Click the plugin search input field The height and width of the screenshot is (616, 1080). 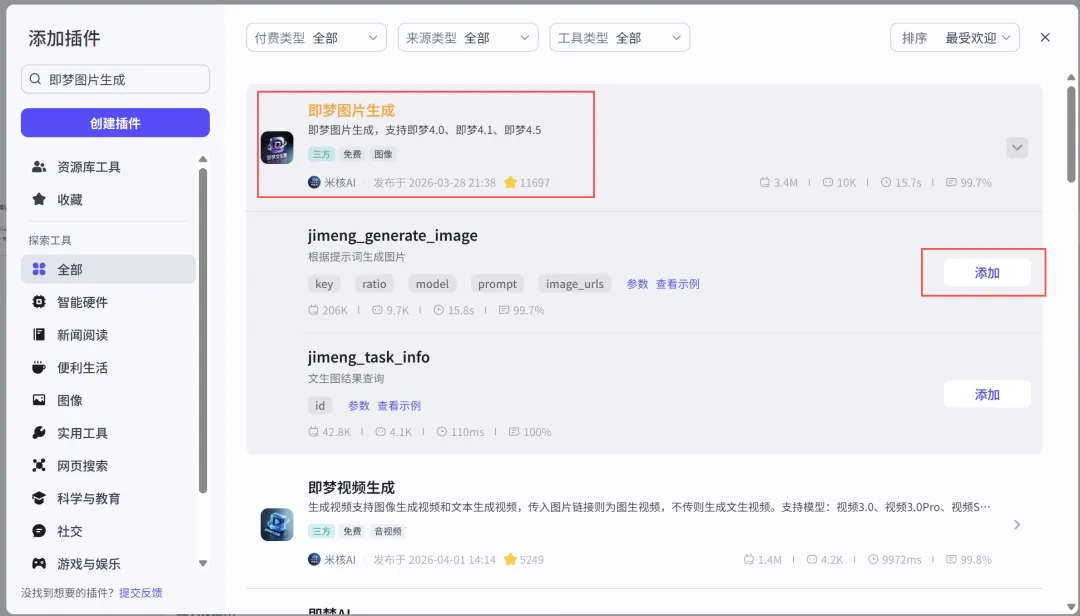(x=115, y=79)
